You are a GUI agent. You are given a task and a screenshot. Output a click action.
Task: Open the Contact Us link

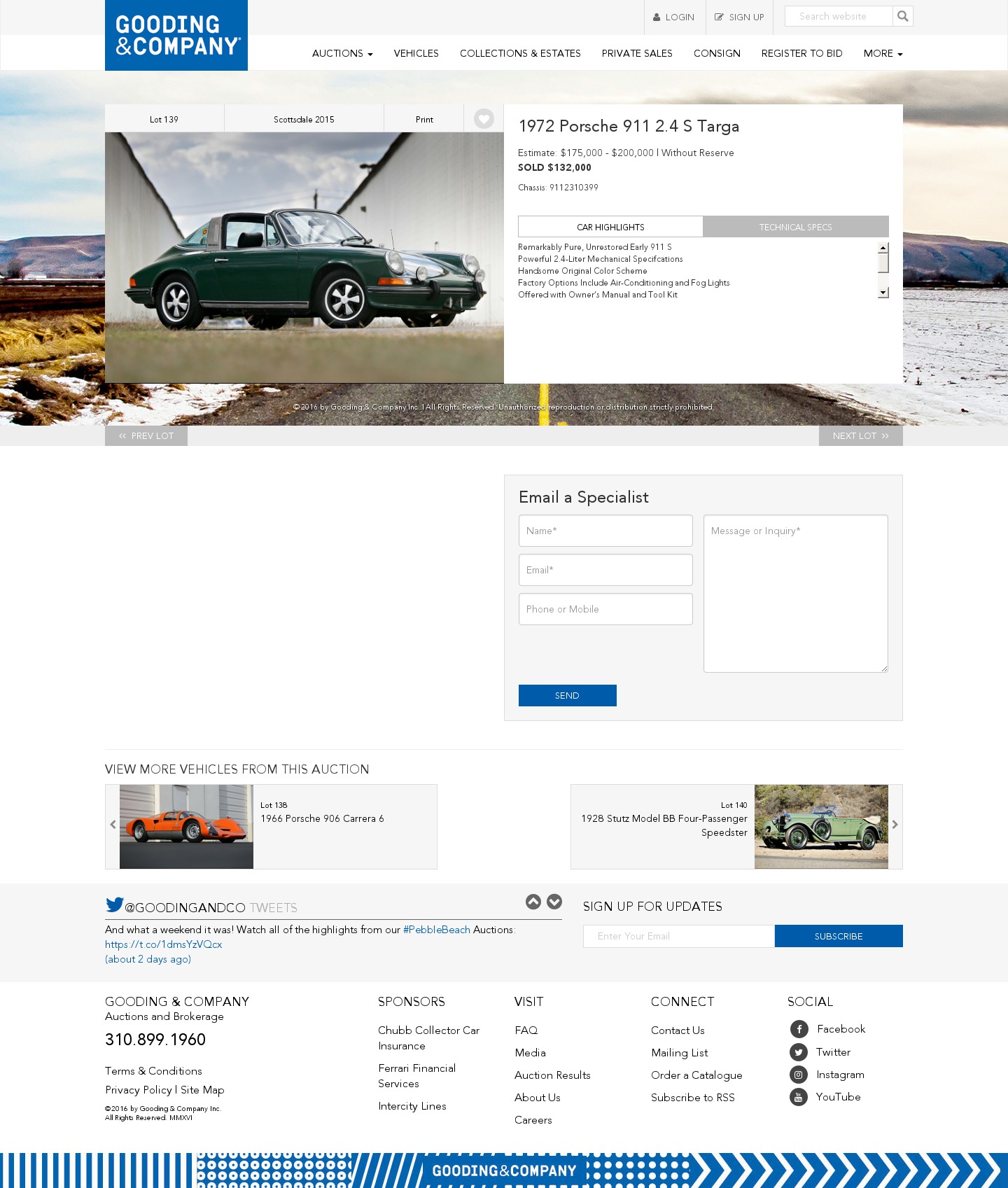point(678,1030)
